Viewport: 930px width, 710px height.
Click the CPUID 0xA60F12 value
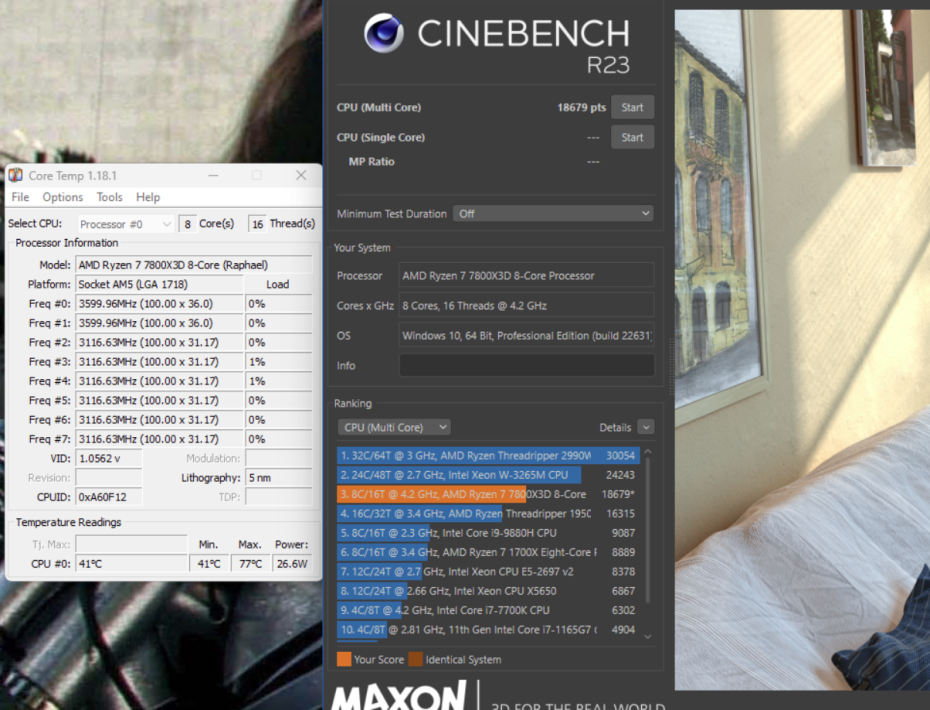pyautogui.click(x=109, y=497)
